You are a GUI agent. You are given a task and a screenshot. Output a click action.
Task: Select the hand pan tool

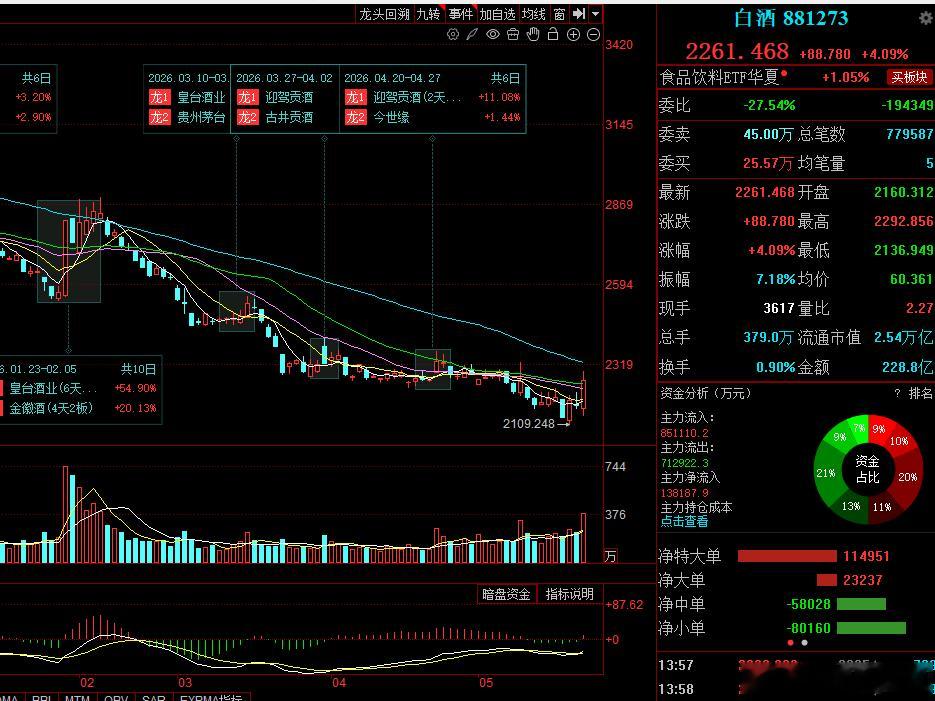[x=533, y=34]
